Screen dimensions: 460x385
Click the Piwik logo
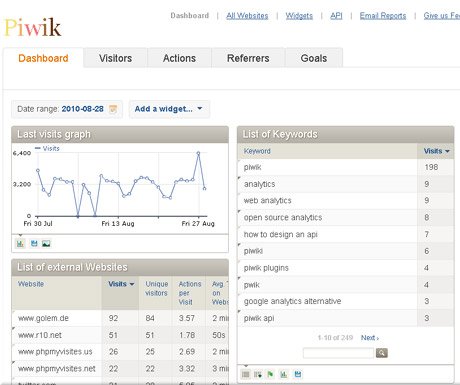click(33, 27)
